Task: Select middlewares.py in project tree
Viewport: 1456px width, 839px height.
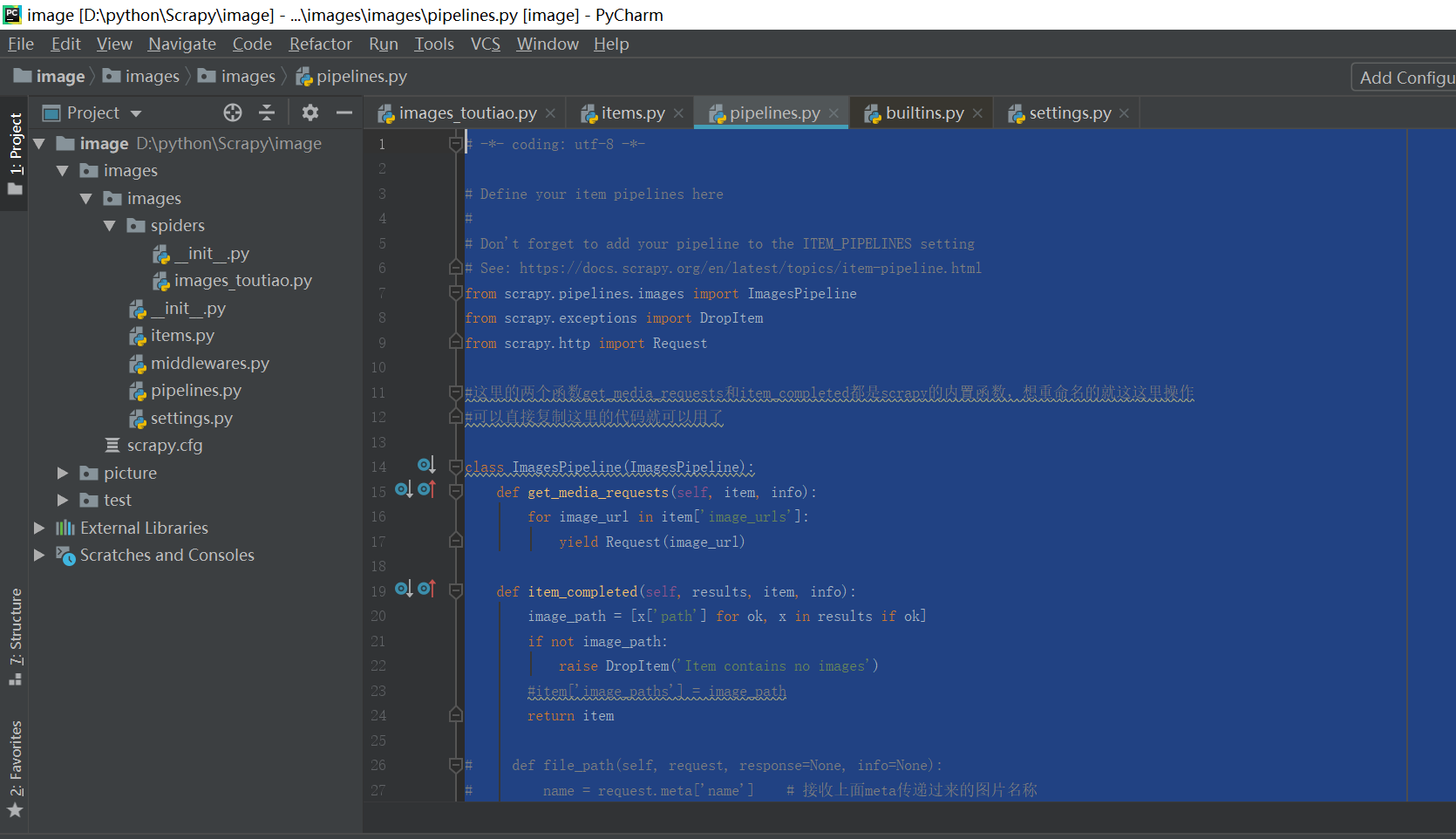Action: click(209, 364)
